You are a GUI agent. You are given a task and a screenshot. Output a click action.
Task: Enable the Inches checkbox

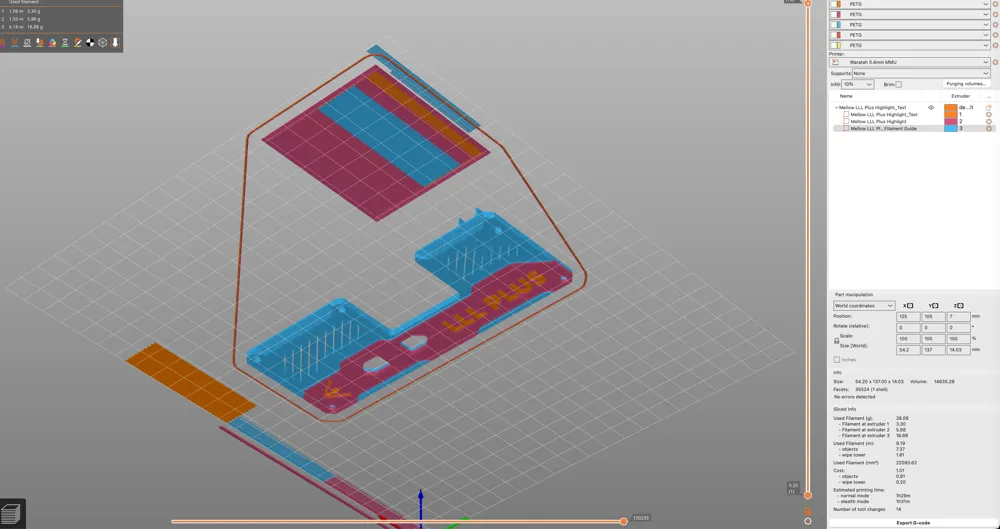(836, 360)
